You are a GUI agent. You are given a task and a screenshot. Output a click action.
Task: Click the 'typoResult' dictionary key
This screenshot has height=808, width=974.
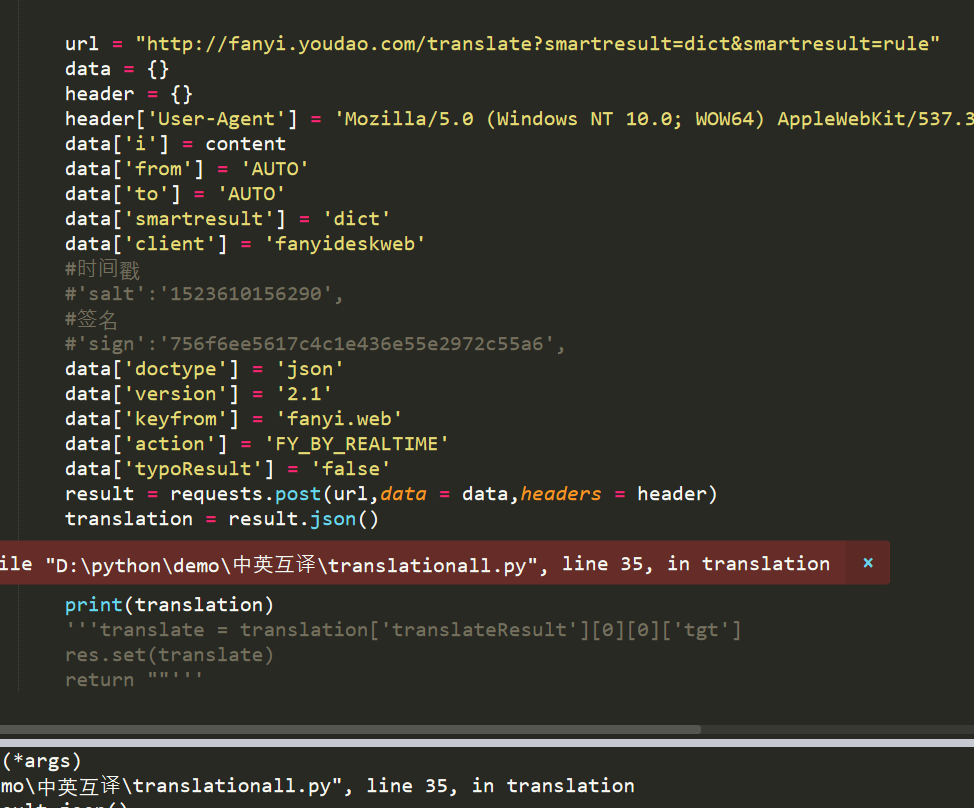(180, 469)
